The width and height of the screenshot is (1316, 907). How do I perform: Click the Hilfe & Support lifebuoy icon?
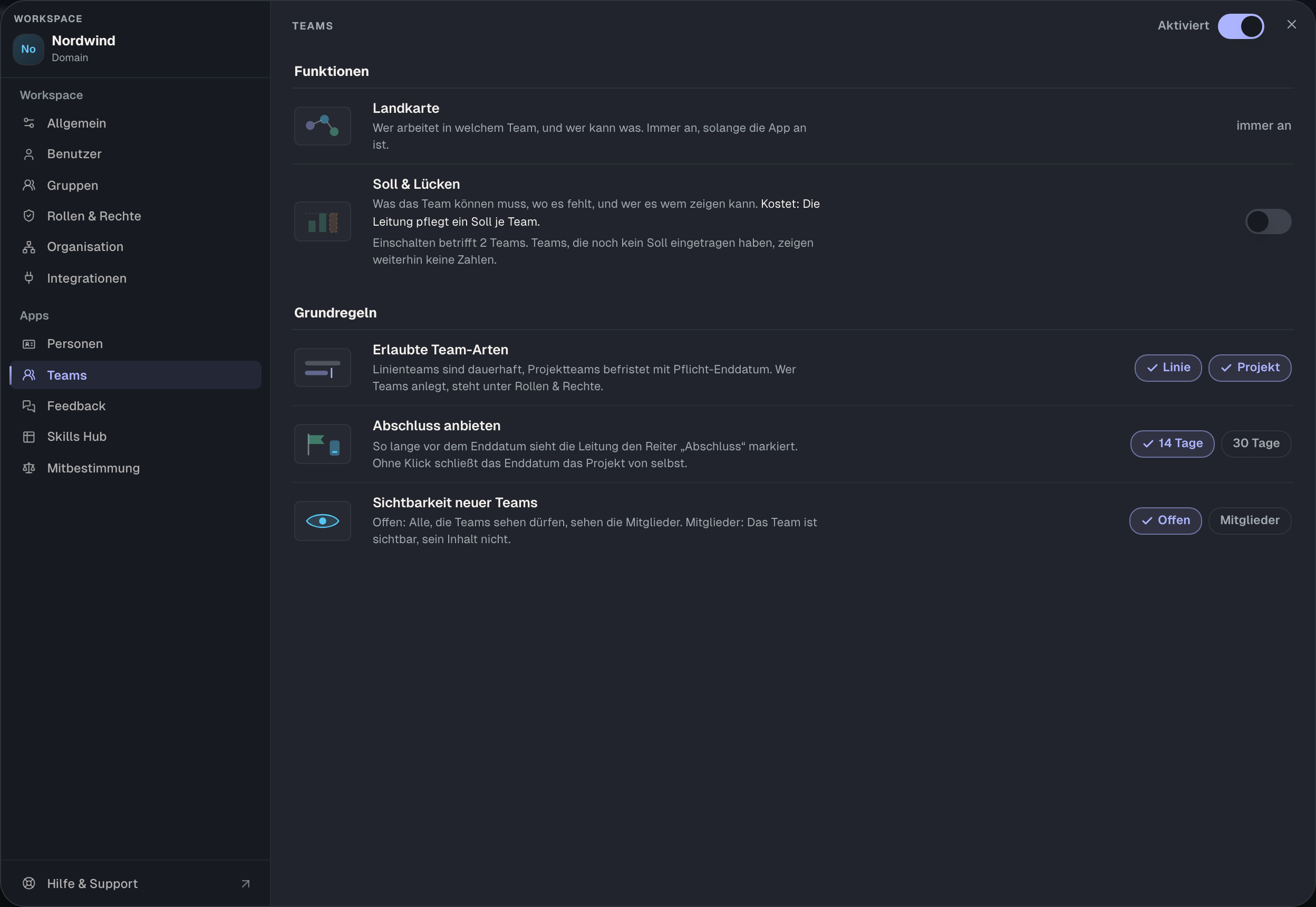(29, 883)
